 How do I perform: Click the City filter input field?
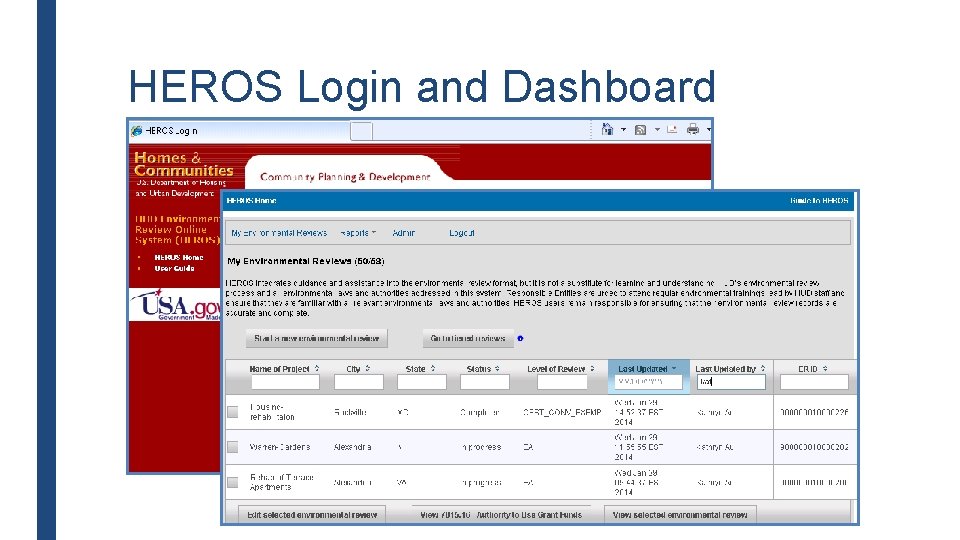point(359,382)
